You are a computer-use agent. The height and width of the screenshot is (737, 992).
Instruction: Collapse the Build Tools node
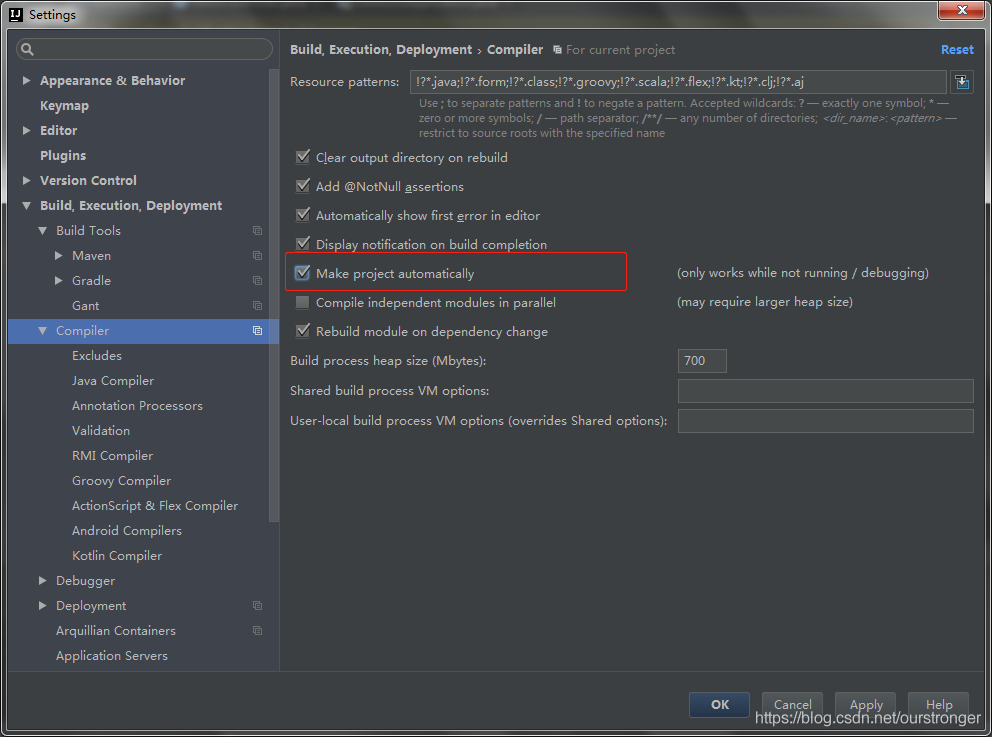[x=42, y=231]
